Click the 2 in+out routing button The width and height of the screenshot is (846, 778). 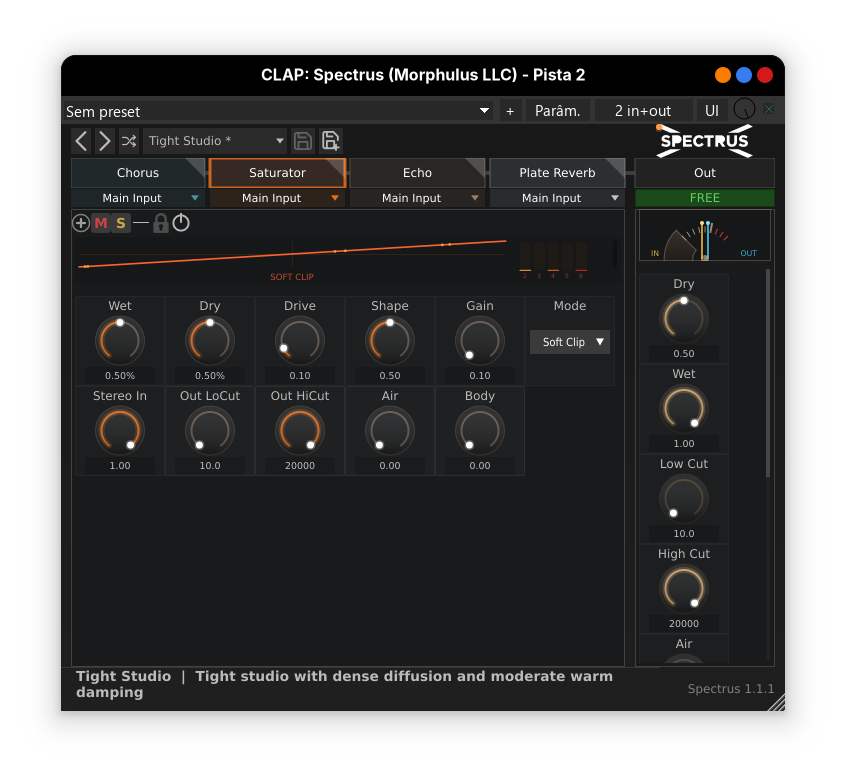coord(643,111)
